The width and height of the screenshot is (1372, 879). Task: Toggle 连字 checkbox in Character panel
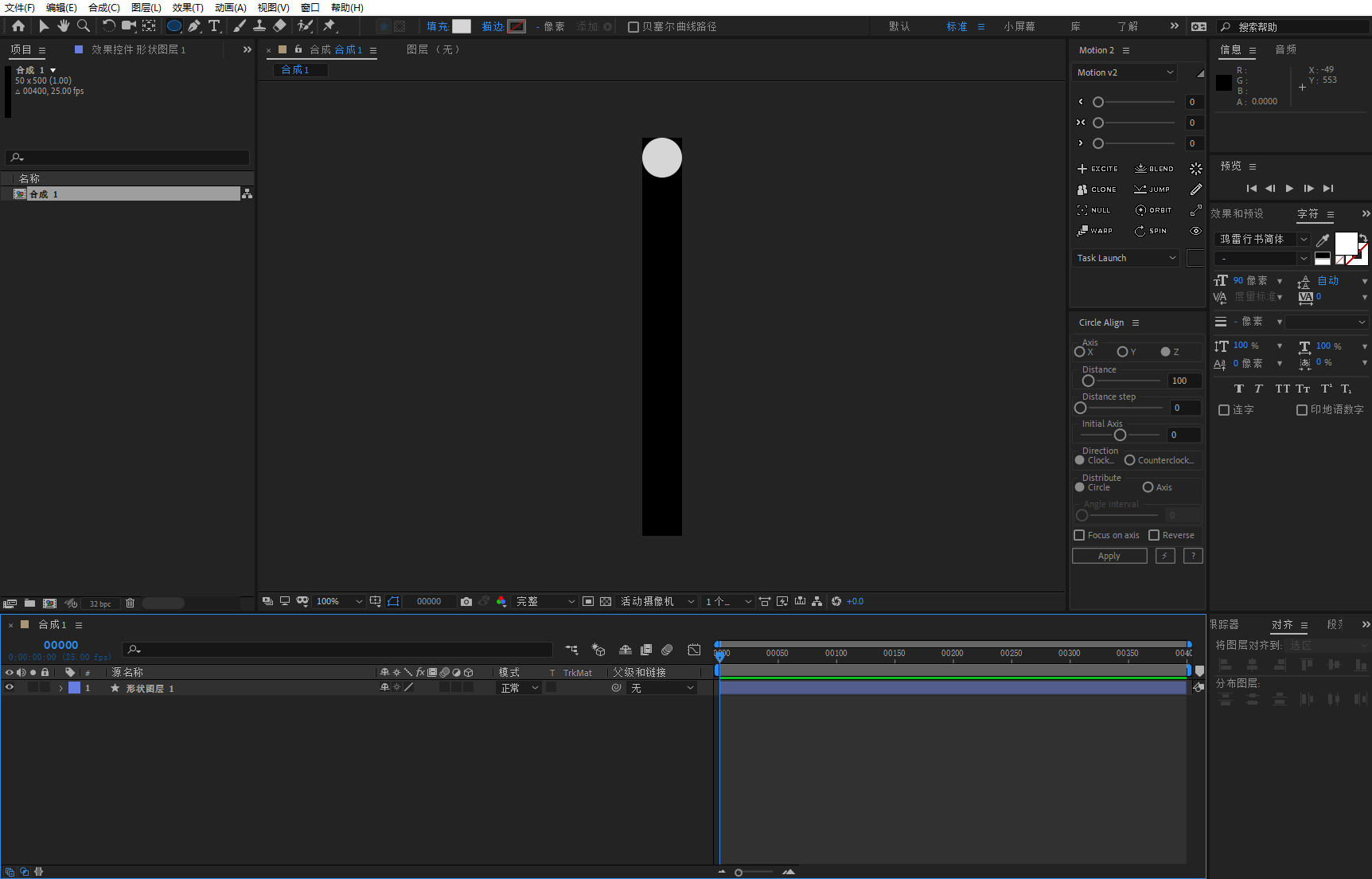[1224, 410]
